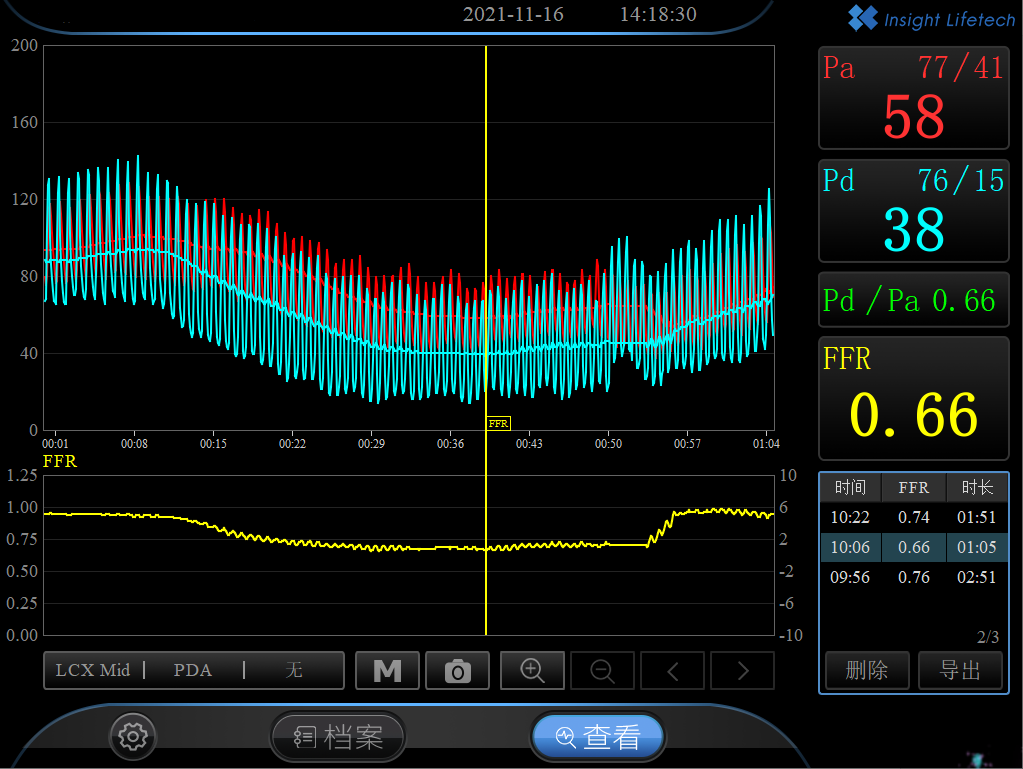Click the 时长 duration column header
Screen dimensions: 1023x769
point(977,487)
